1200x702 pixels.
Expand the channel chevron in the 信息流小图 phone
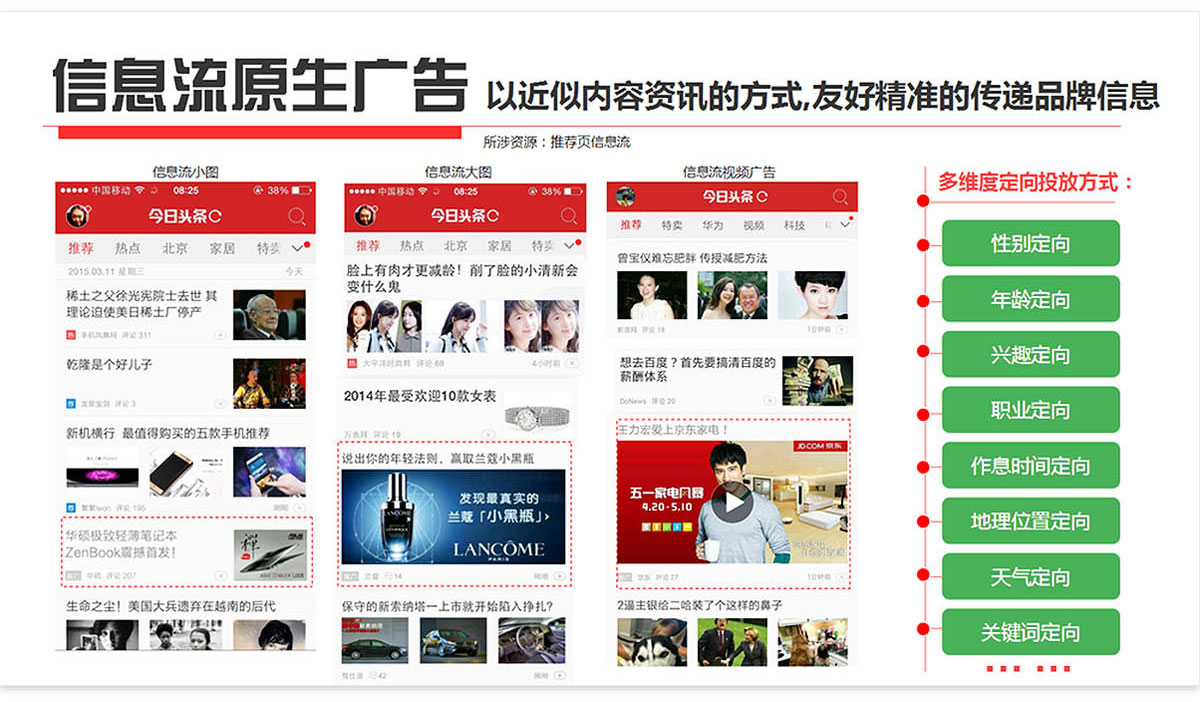pos(296,248)
